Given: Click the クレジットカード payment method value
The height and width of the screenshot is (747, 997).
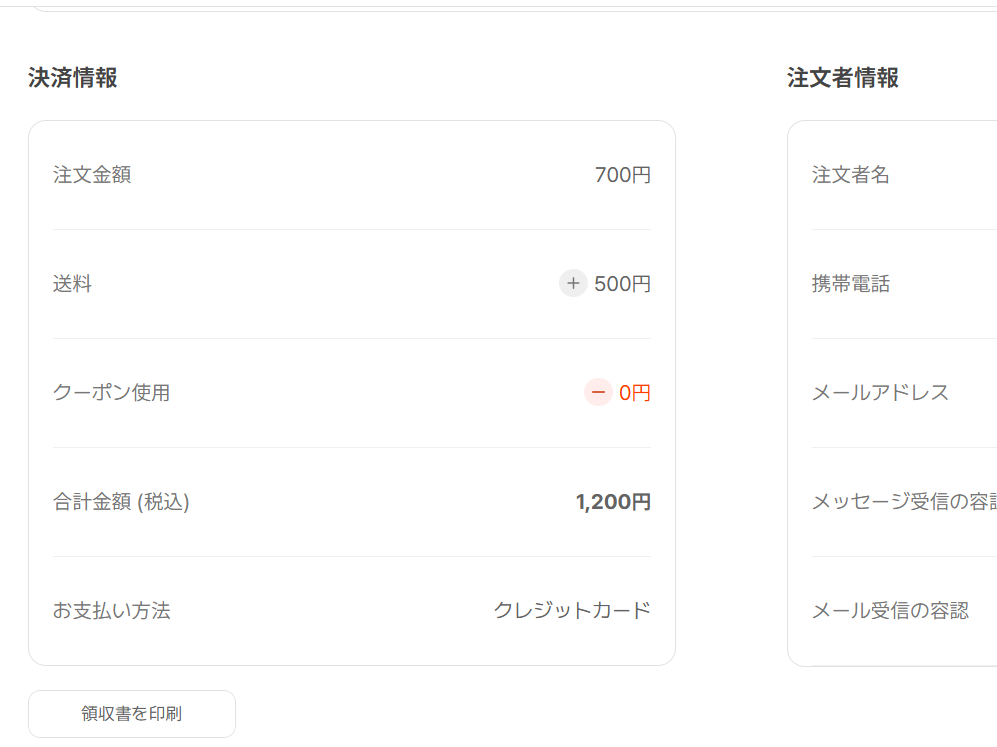Looking at the screenshot, I should pos(572,611).
